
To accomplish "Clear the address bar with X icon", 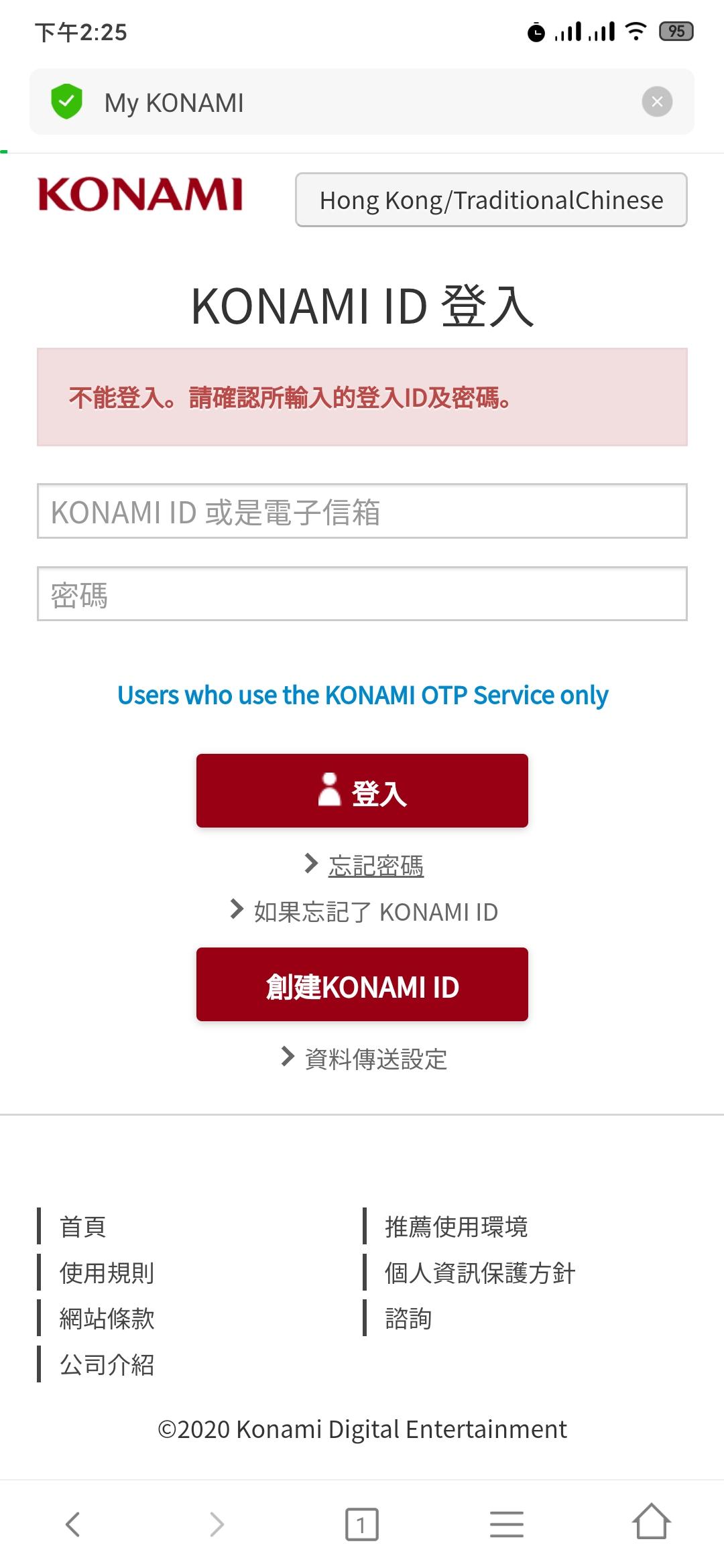I will point(657,102).
